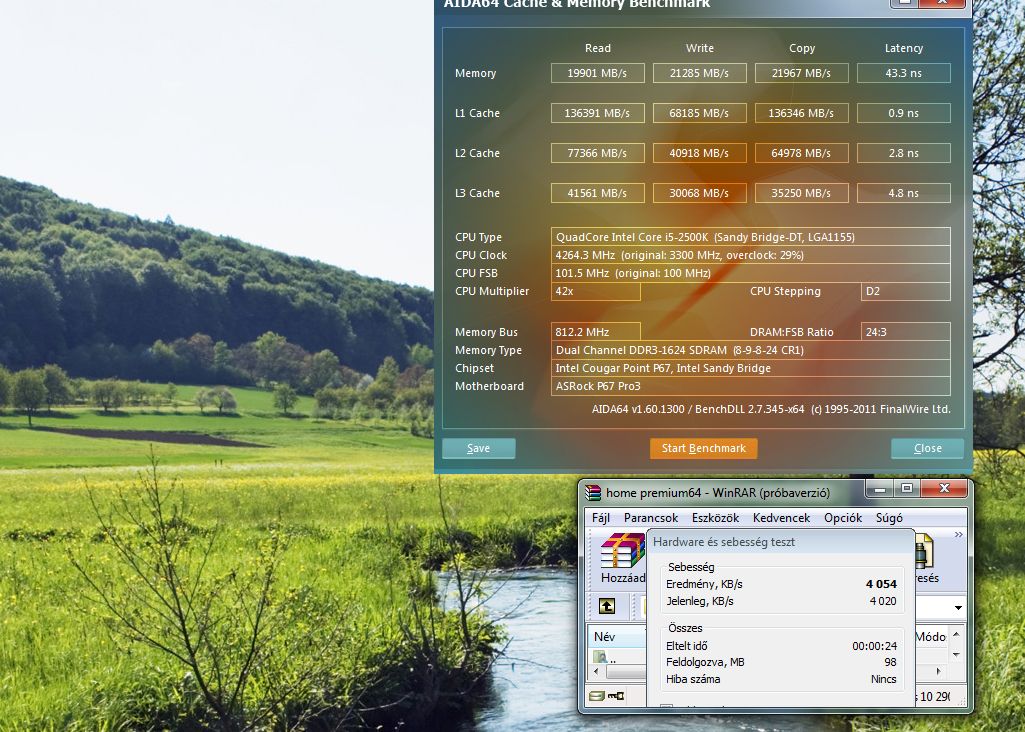Click the down arrow of the WinRAR vertical scrollbar
The height and width of the screenshot is (732, 1025).
(x=956, y=655)
